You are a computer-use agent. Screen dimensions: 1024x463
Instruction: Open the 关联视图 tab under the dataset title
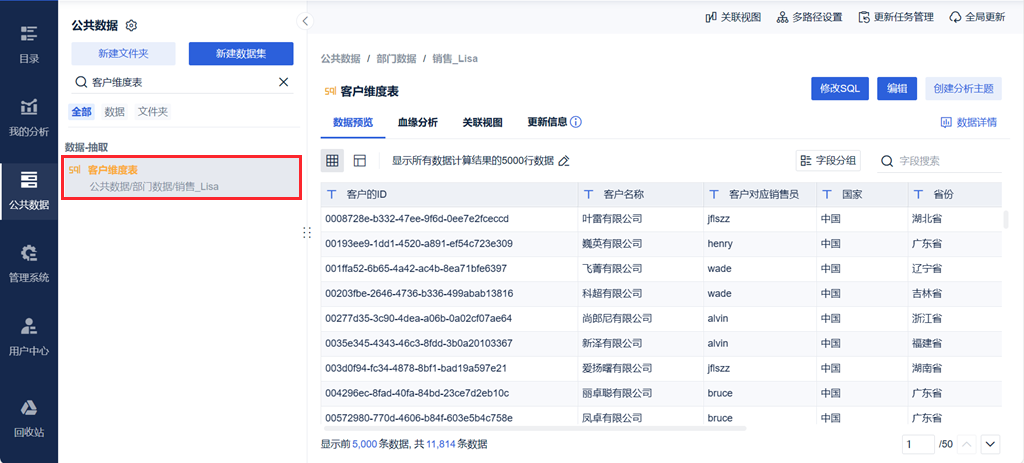click(x=483, y=122)
